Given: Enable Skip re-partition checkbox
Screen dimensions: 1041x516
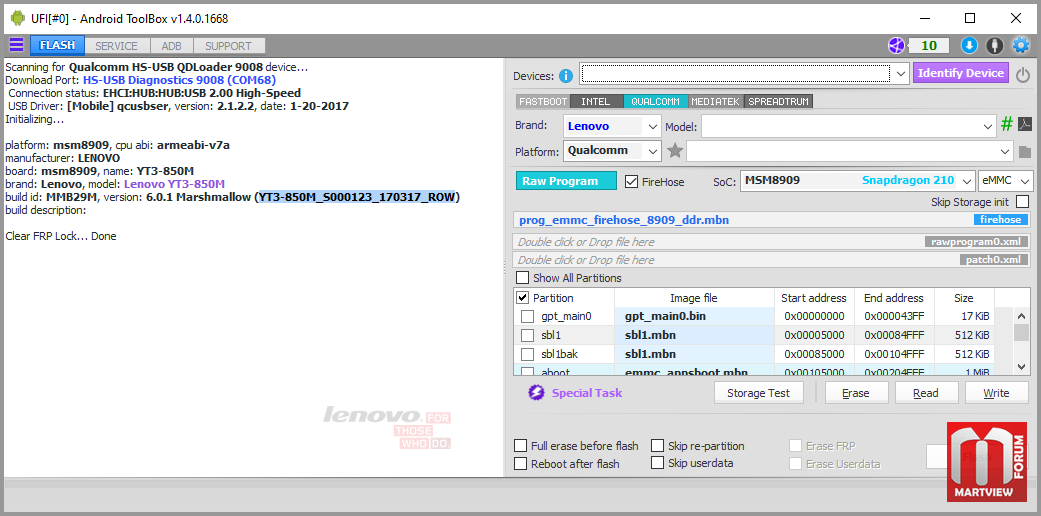Looking at the screenshot, I should (x=657, y=446).
